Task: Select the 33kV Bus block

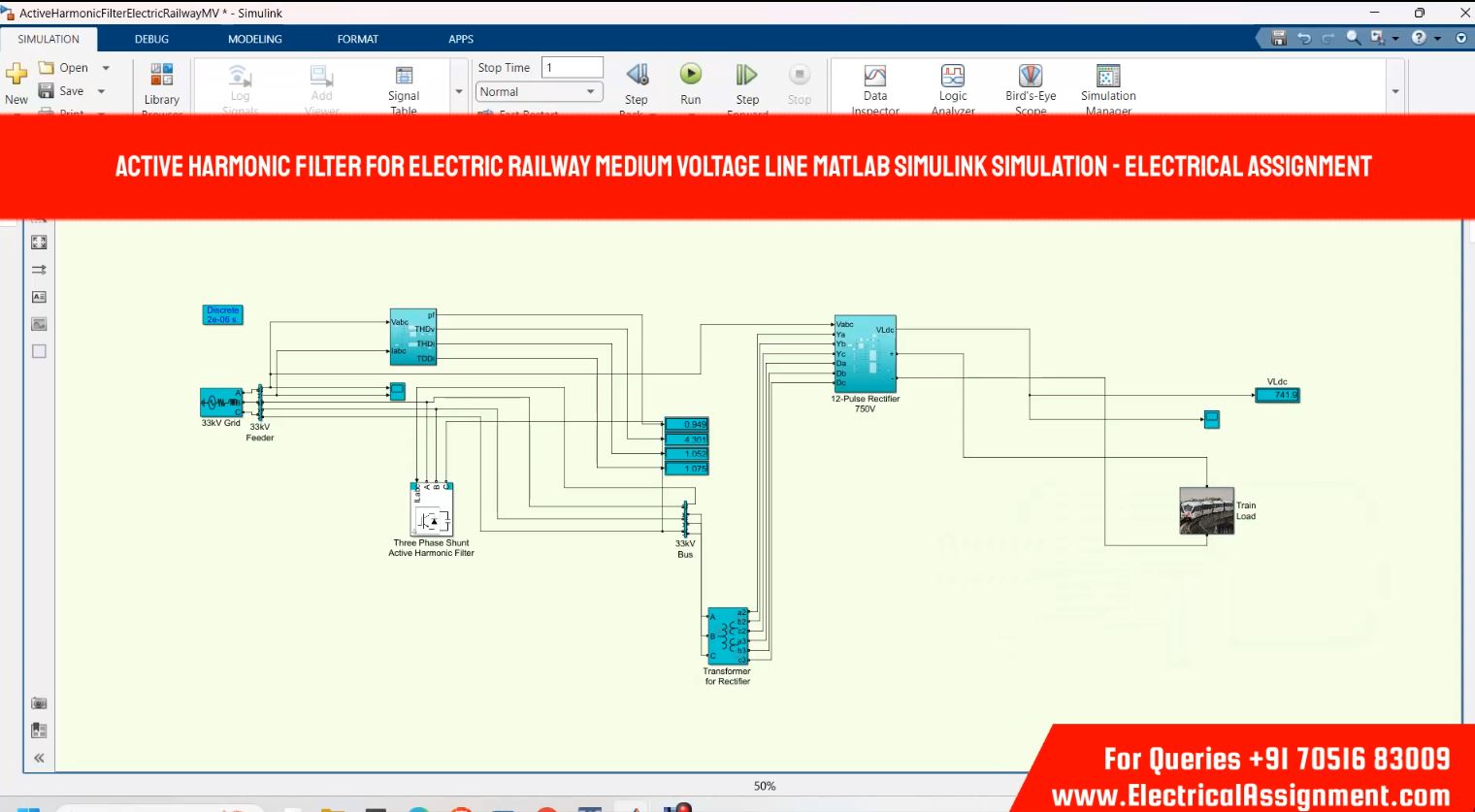Action: point(685,518)
